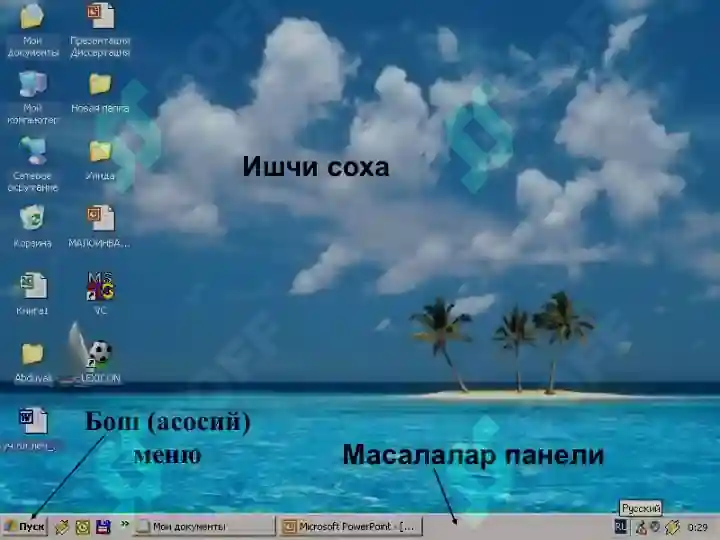Click the round gray tray icon
The image size is (720, 540).
click(x=655, y=527)
